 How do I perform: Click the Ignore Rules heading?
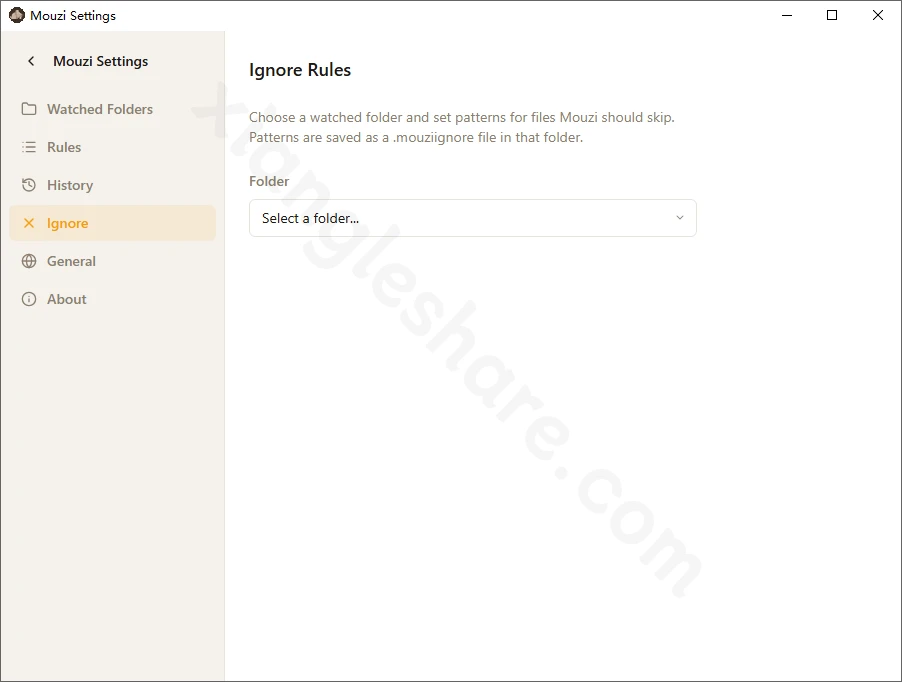pos(300,70)
